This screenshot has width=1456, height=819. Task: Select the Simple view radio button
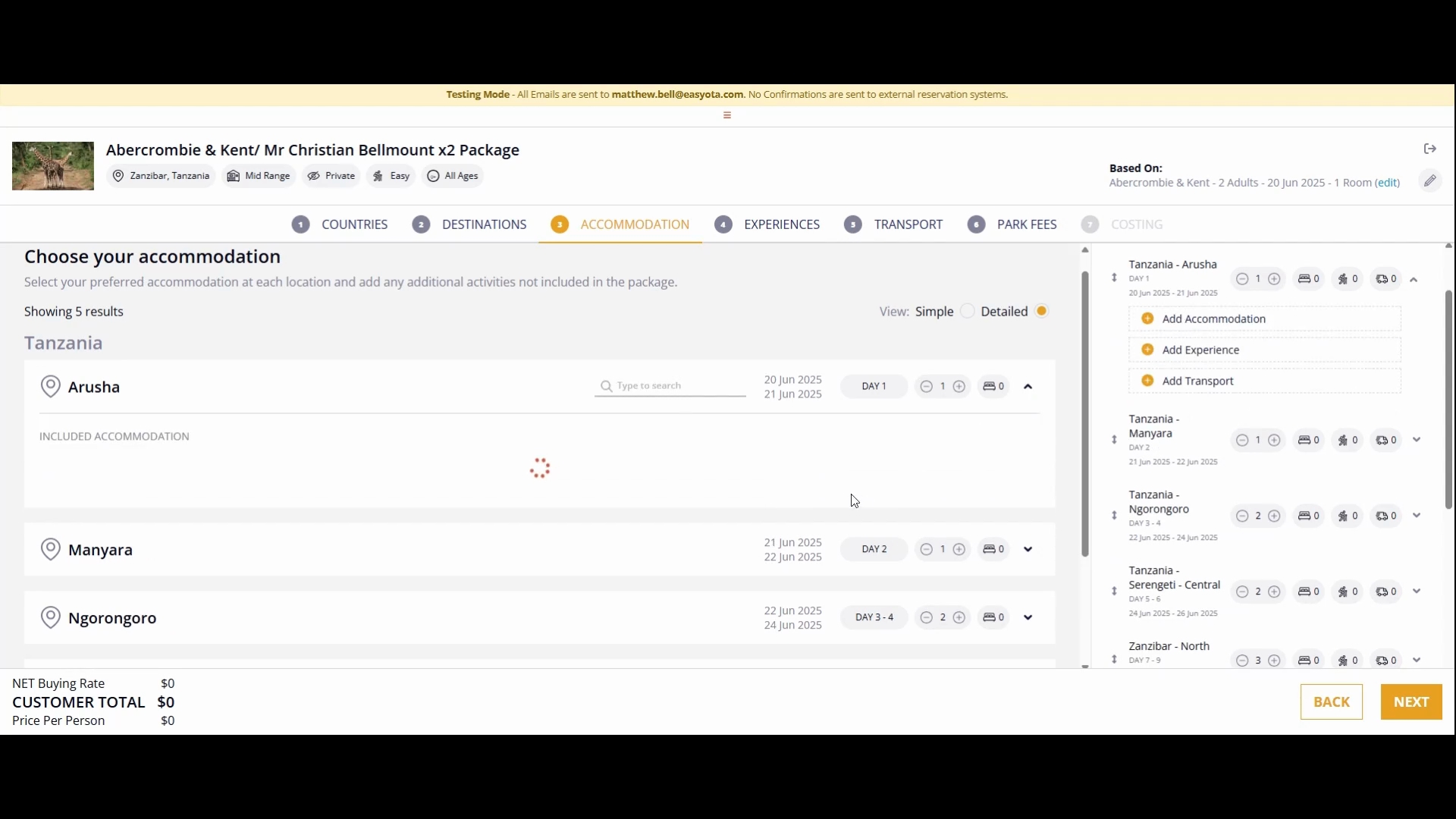pyautogui.click(x=968, y=312)
